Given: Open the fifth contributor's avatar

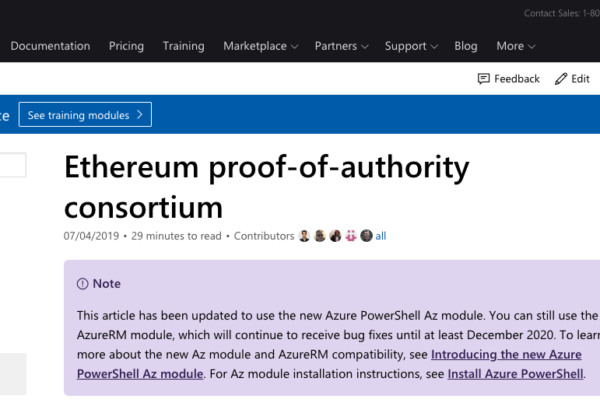Looking at the screenshot, I should click(x=366, y=236).
